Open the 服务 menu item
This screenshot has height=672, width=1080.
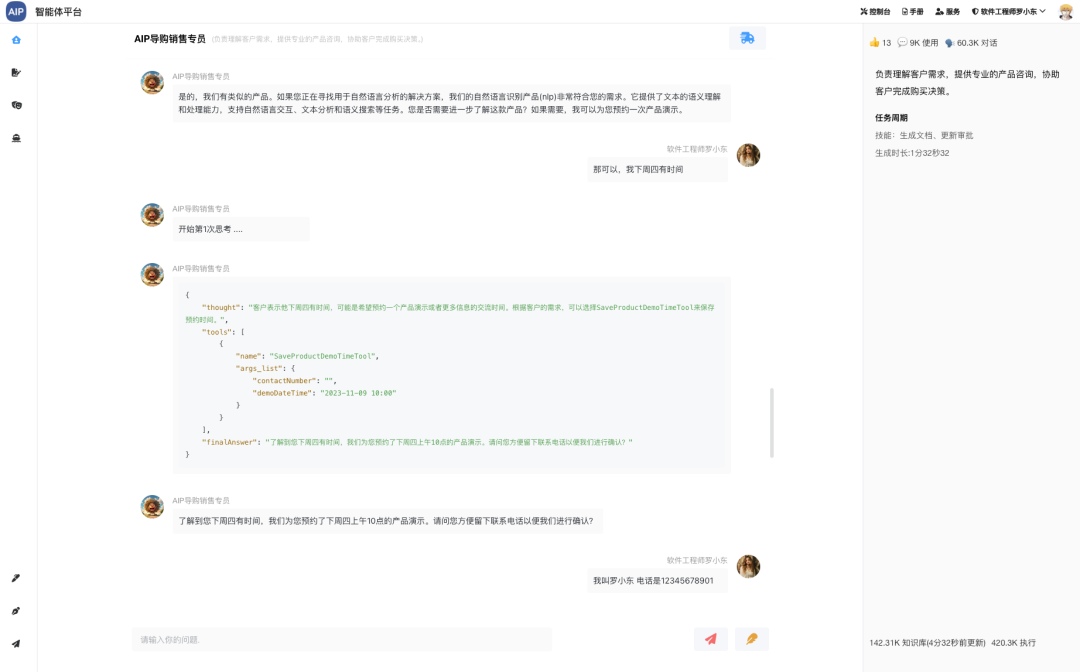tap(947, 12)
